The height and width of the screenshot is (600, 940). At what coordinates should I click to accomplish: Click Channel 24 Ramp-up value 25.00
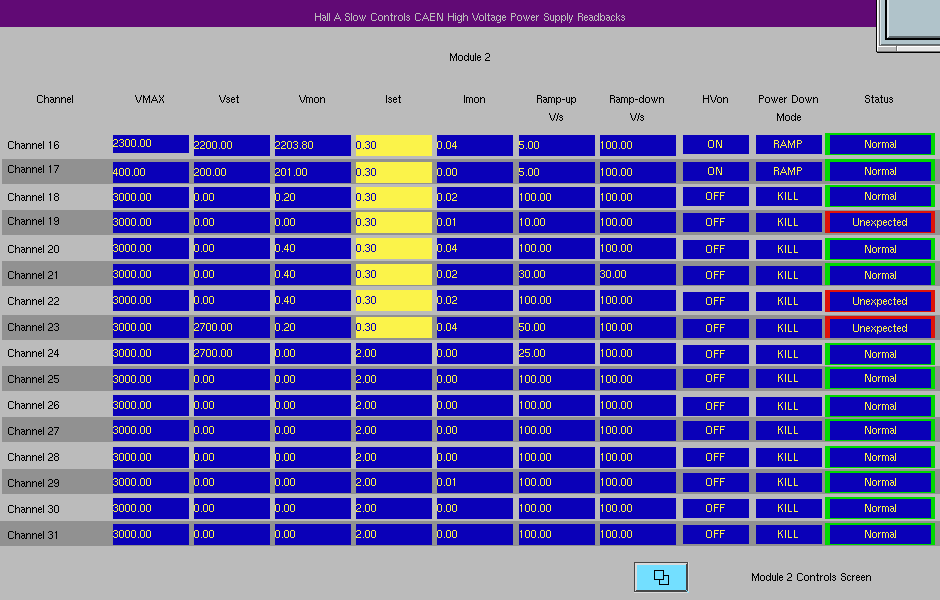[x=556, y=354]
